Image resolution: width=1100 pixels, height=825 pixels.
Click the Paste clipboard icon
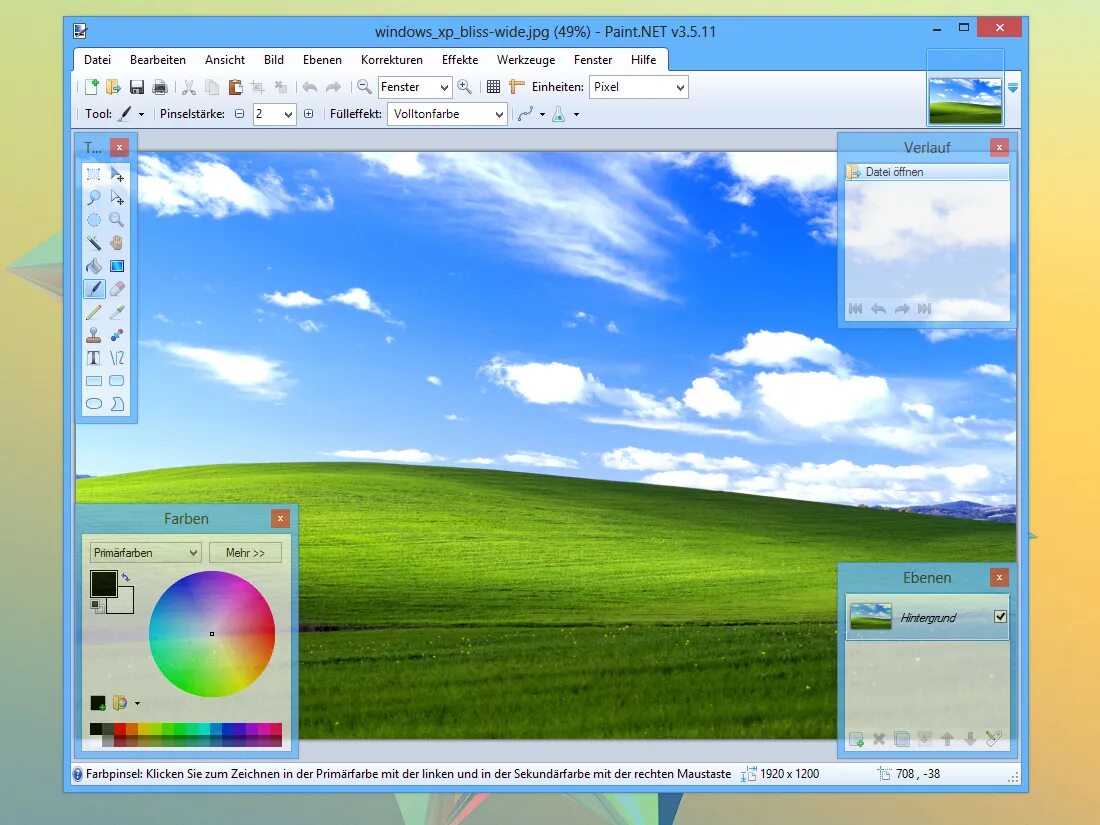pos(235,87)
